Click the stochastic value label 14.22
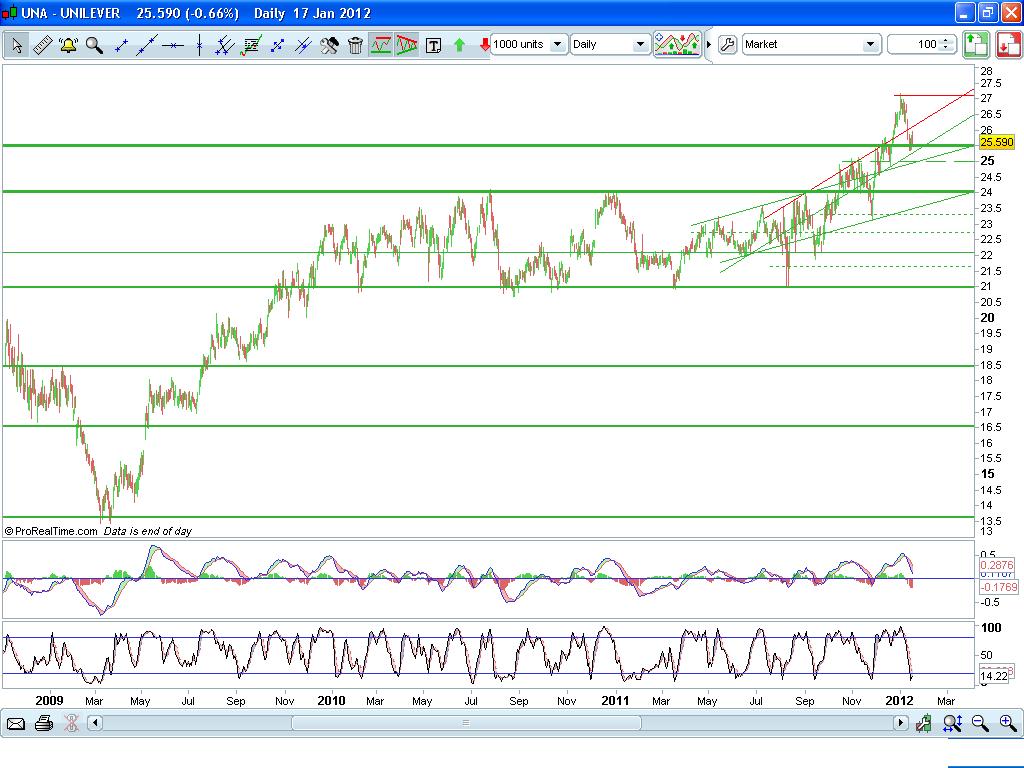 pos(993,676)
